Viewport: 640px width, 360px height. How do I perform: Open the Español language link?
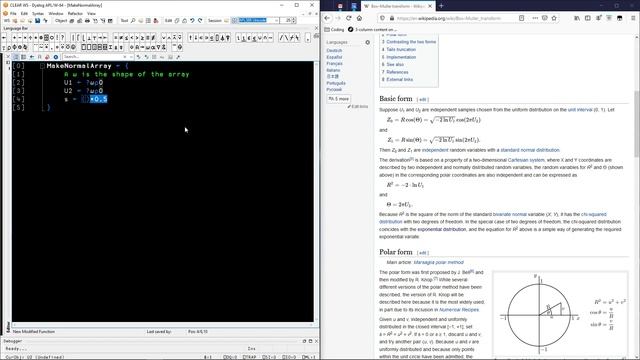click(x=334, y=57)
